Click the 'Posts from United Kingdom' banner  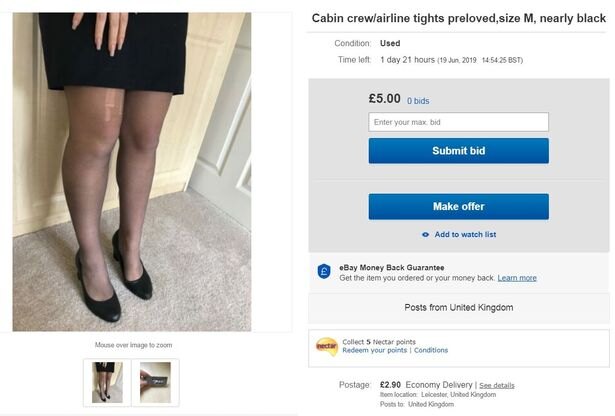(x=458, y=307)
